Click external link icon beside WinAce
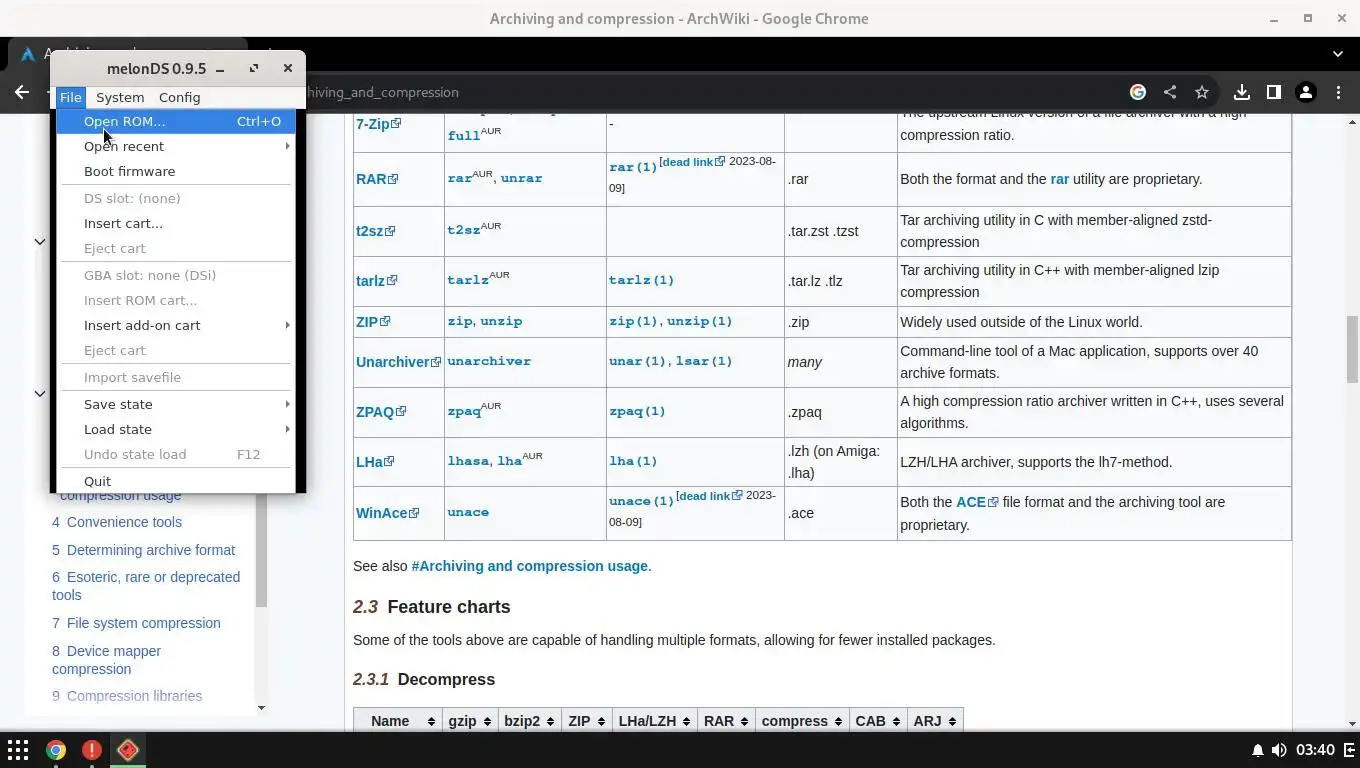The height and width of the screenshot is (768, 1360). [414, 513]
